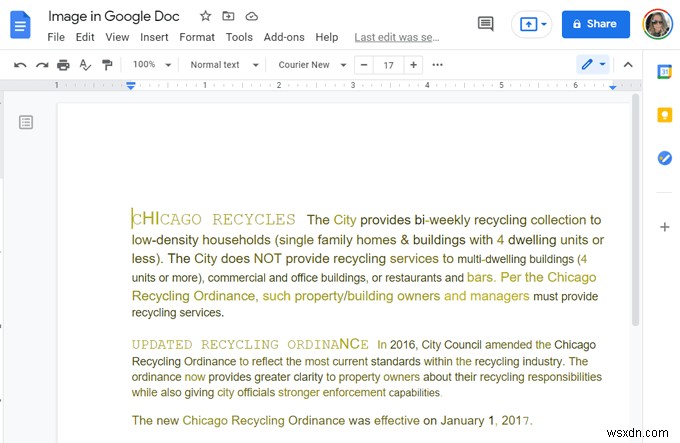680x443 pixels.
Task: Print the document using printer icon
Action: [64, 65]
